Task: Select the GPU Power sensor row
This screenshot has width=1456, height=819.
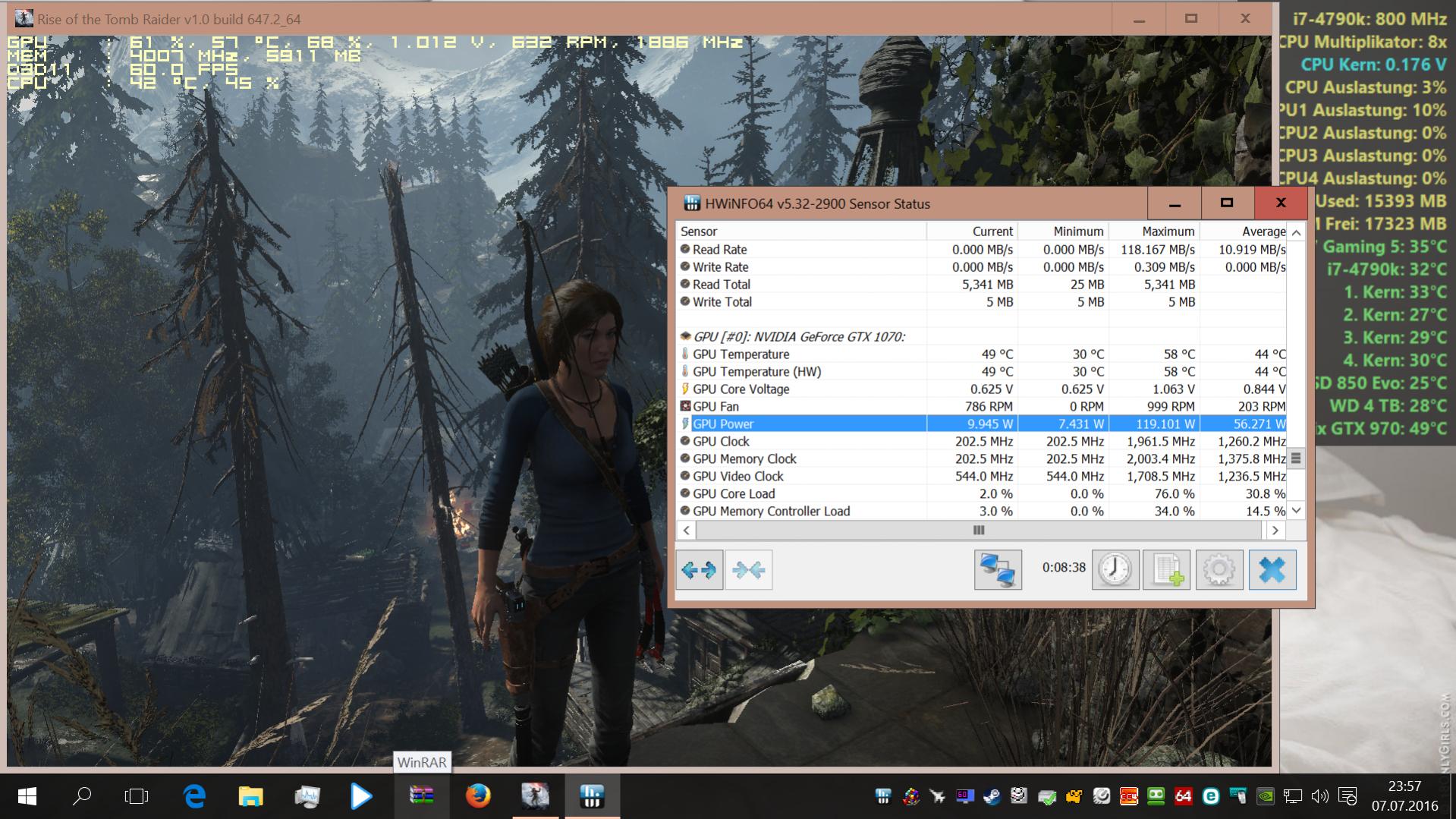Action: pos(982,424)
